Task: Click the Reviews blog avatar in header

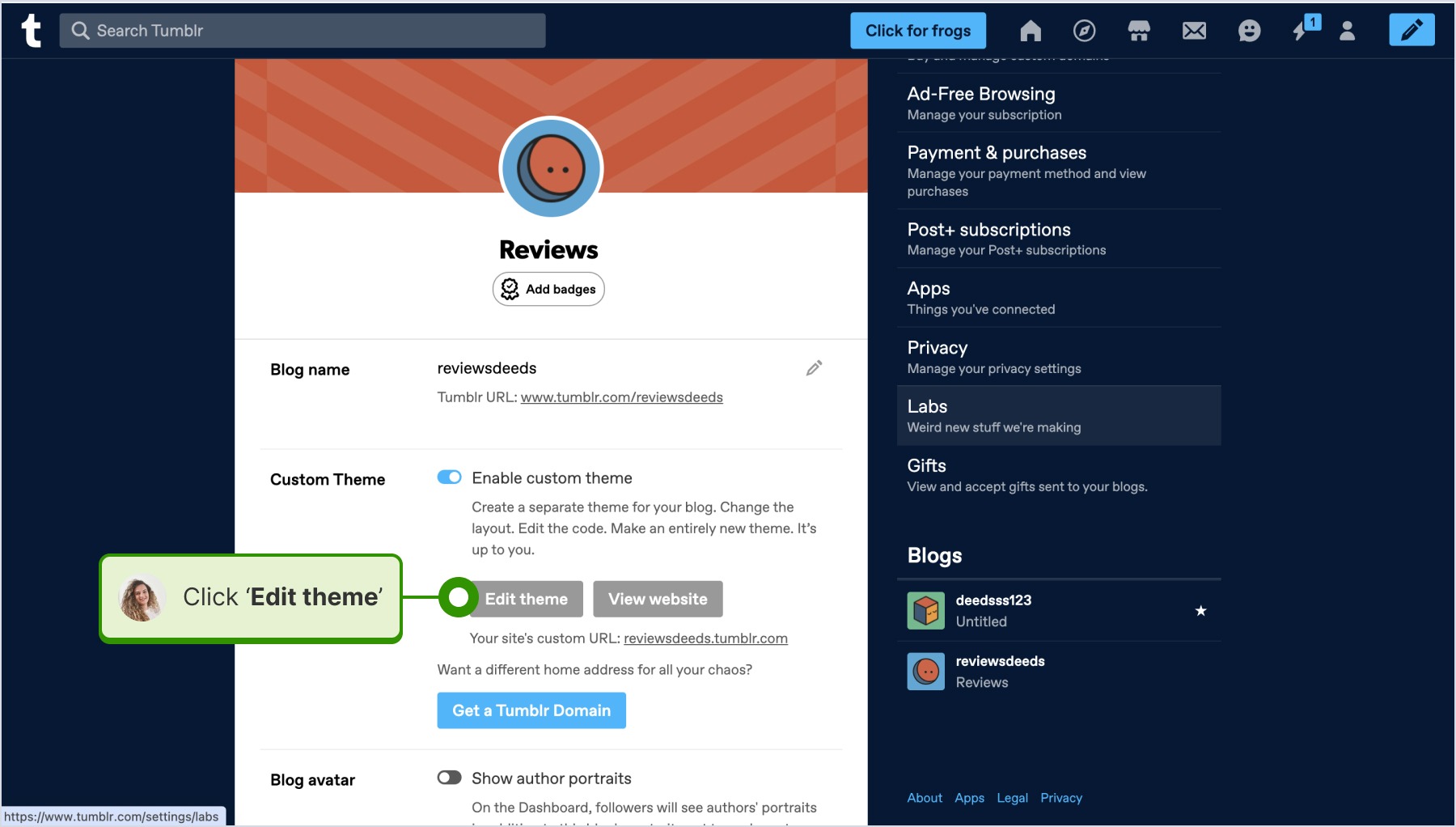Action: pos(551,168)
